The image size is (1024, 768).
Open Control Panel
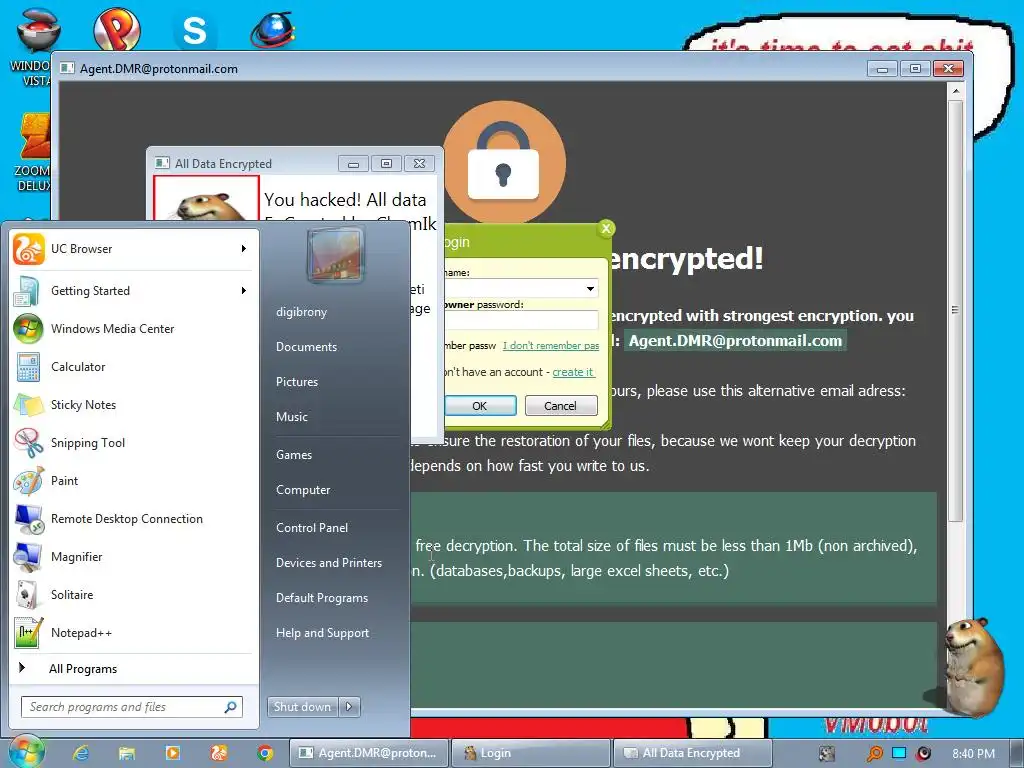coord(312,528)
